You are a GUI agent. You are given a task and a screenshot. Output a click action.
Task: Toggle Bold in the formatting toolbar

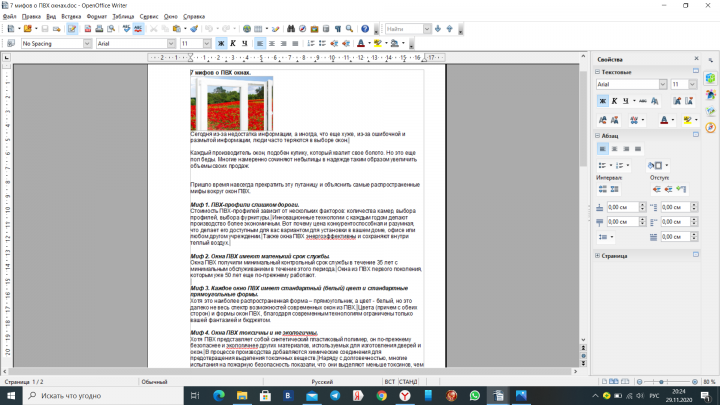(x=221, y=43)
